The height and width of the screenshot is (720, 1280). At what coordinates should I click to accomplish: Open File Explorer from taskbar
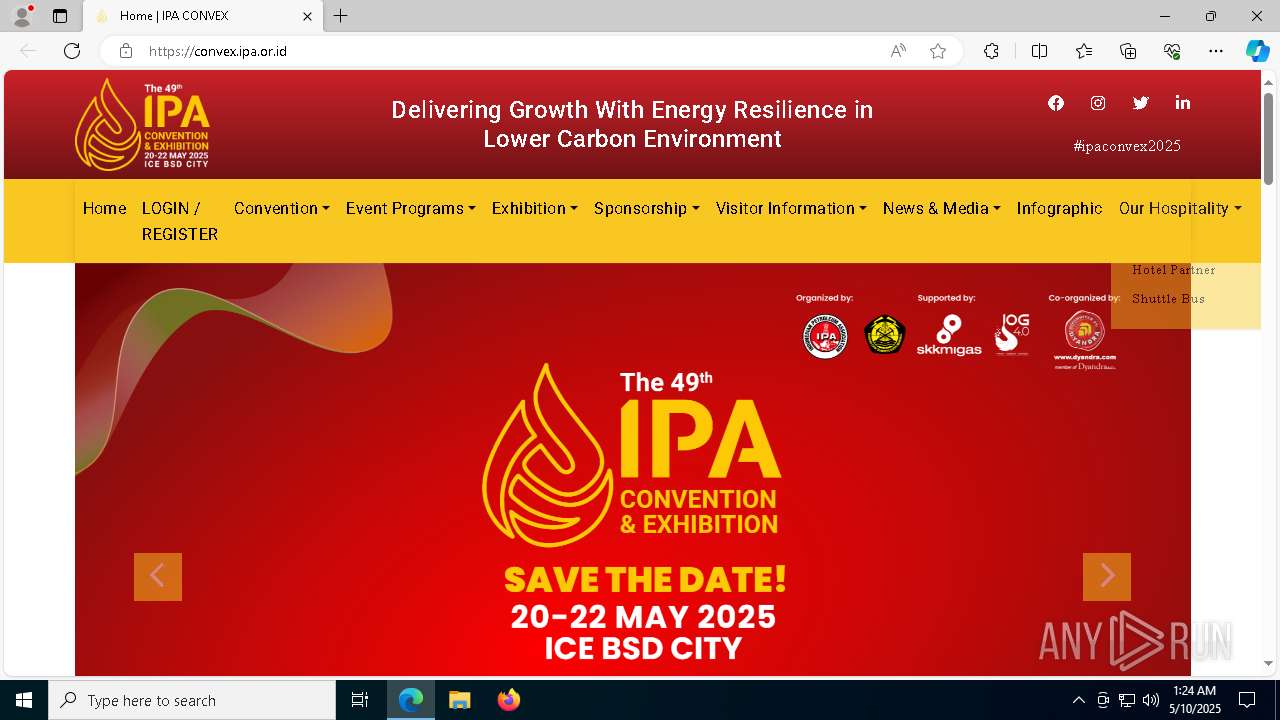[459, 700]
